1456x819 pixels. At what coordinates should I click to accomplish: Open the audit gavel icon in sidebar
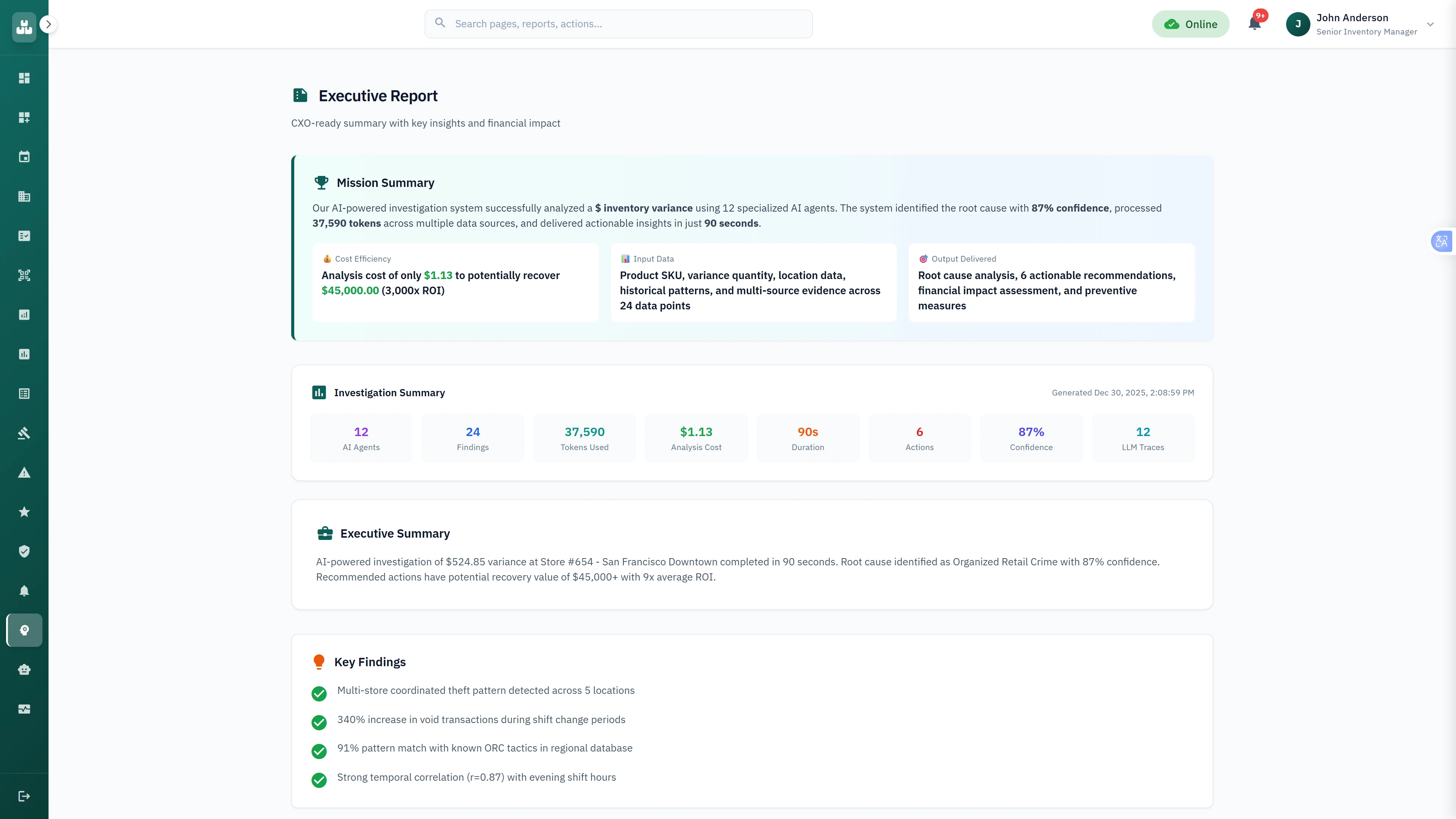click(x=24, y=433)
